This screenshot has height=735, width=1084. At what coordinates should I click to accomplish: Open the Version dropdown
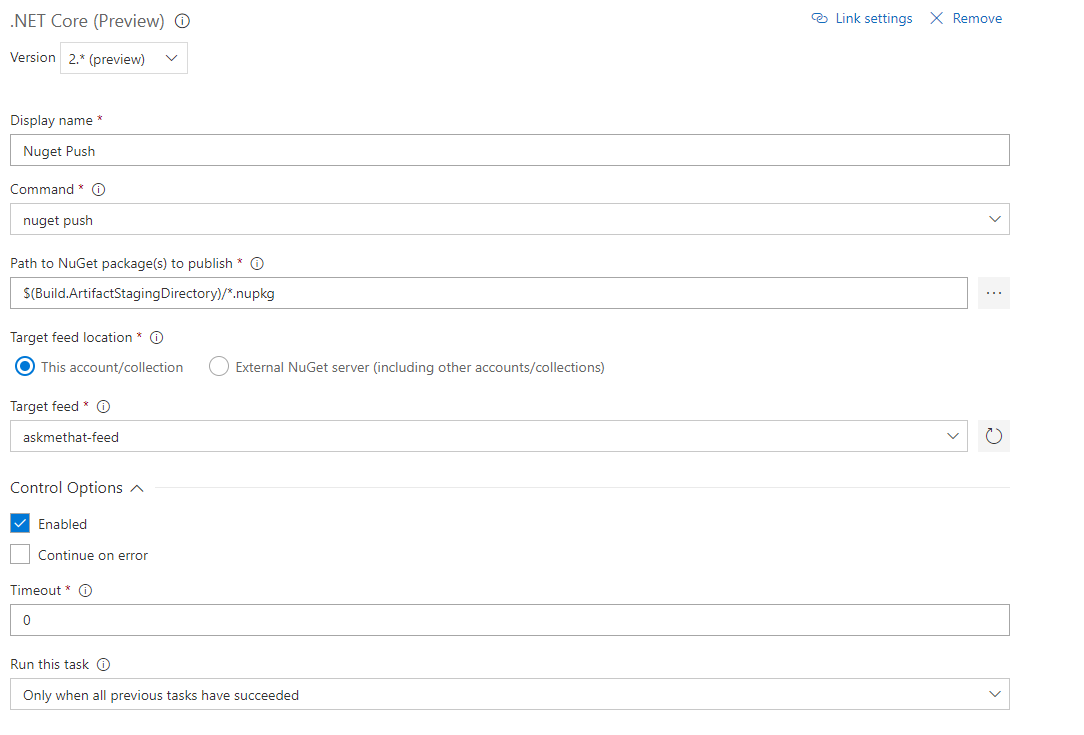point(124,59)
